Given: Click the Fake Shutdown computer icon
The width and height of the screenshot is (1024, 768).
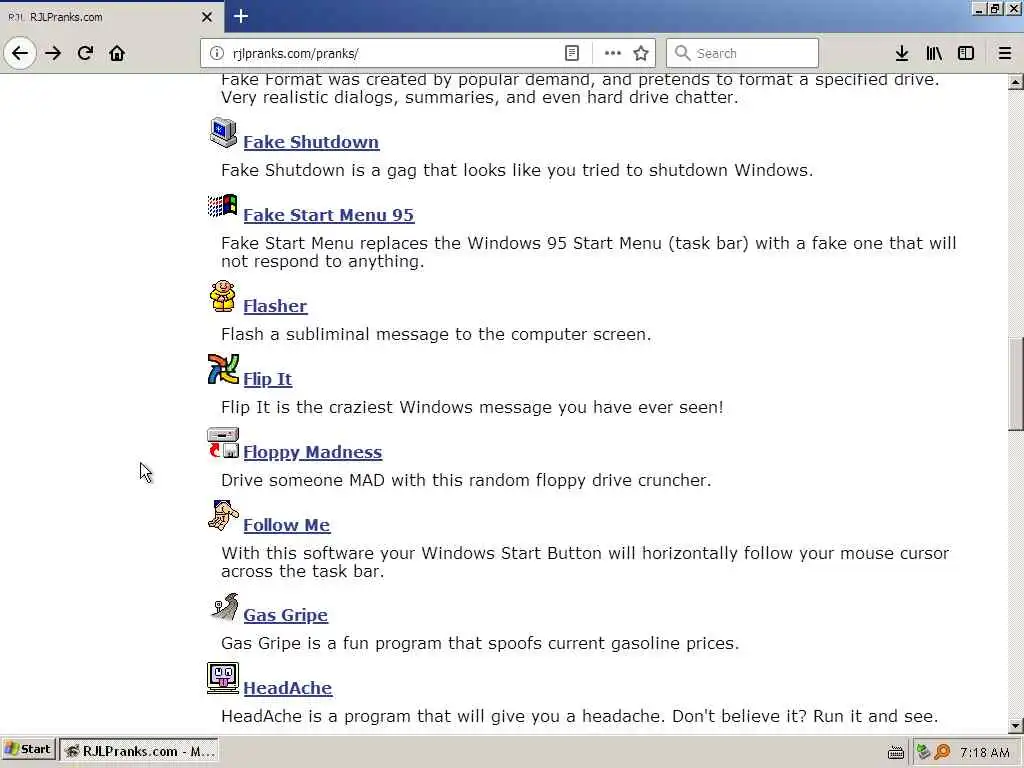Looking at the screenshot, I should point(223,133).
